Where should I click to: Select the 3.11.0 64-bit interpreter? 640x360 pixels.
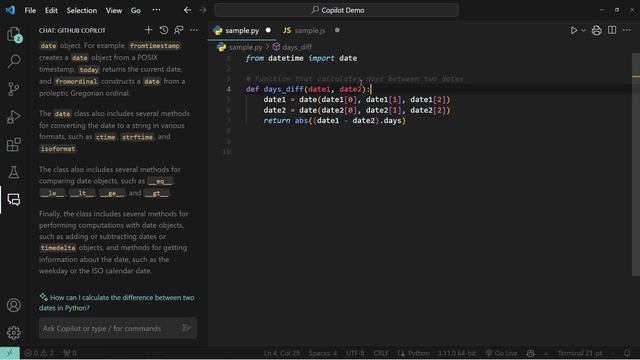pyautogui.click(x=457, y=353)
